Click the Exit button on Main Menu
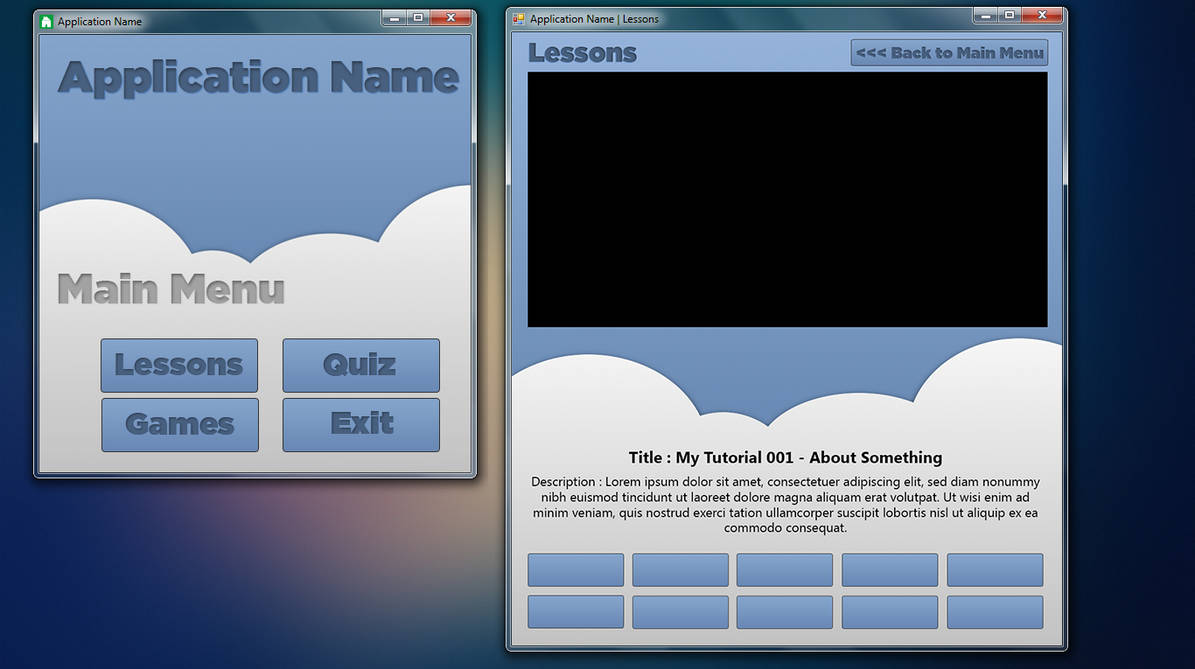The height and width of the screenshot is (669, 1195). 360,424
